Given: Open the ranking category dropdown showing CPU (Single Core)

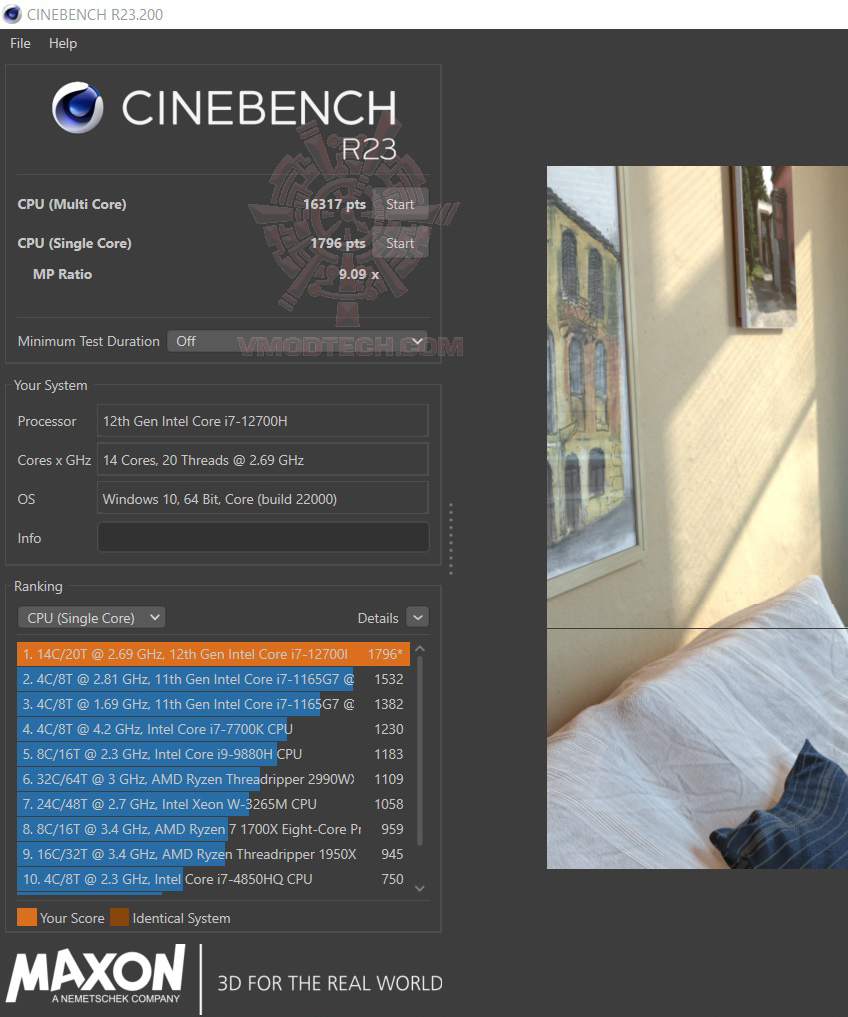Looking at the screenshot, I should (91, 617).
